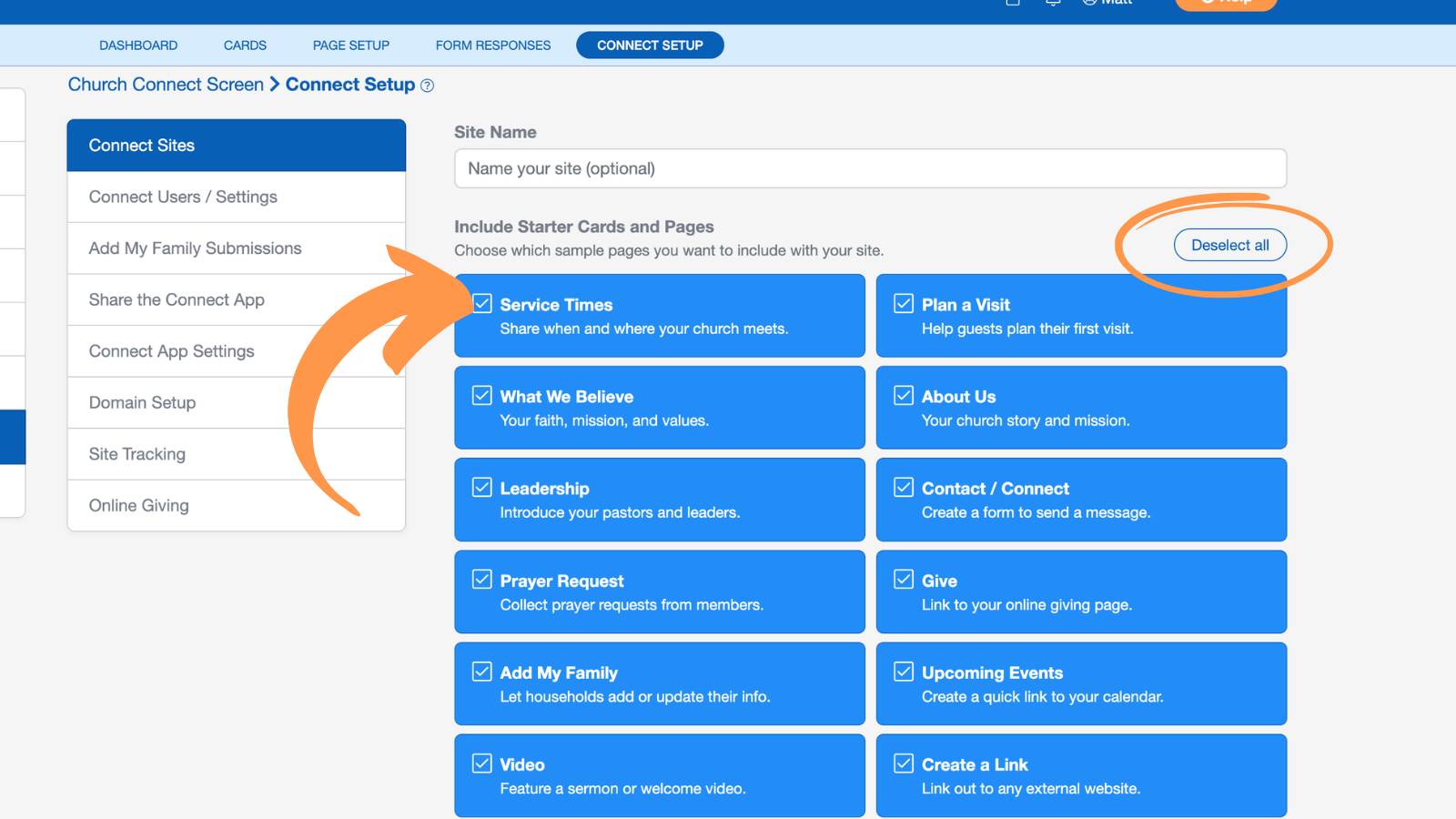Click the Deselect all button
The width and height of the screenshot is (1456, 819).
coord(1230,245)
